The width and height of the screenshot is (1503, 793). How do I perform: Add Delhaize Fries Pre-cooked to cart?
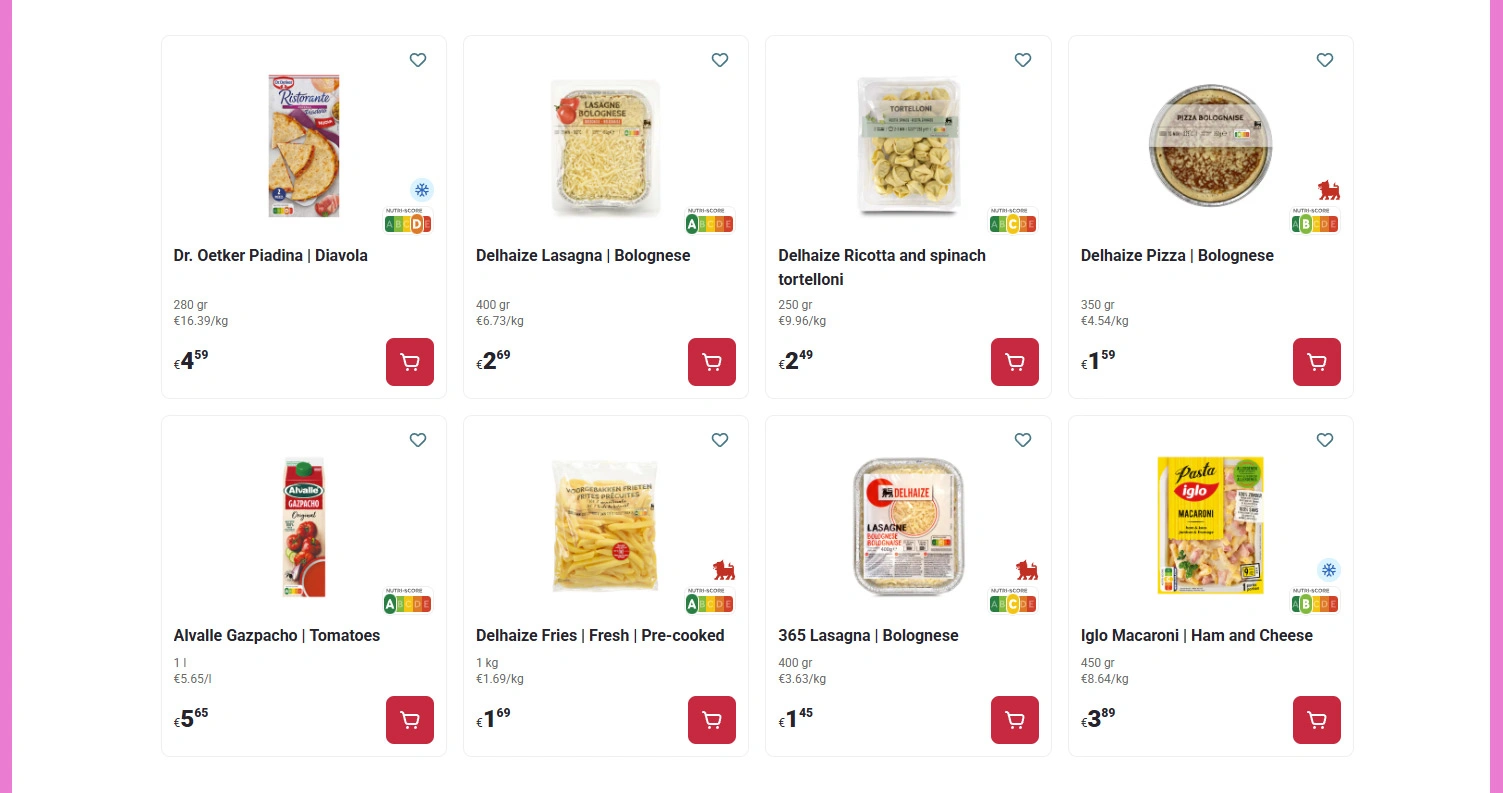712,720
